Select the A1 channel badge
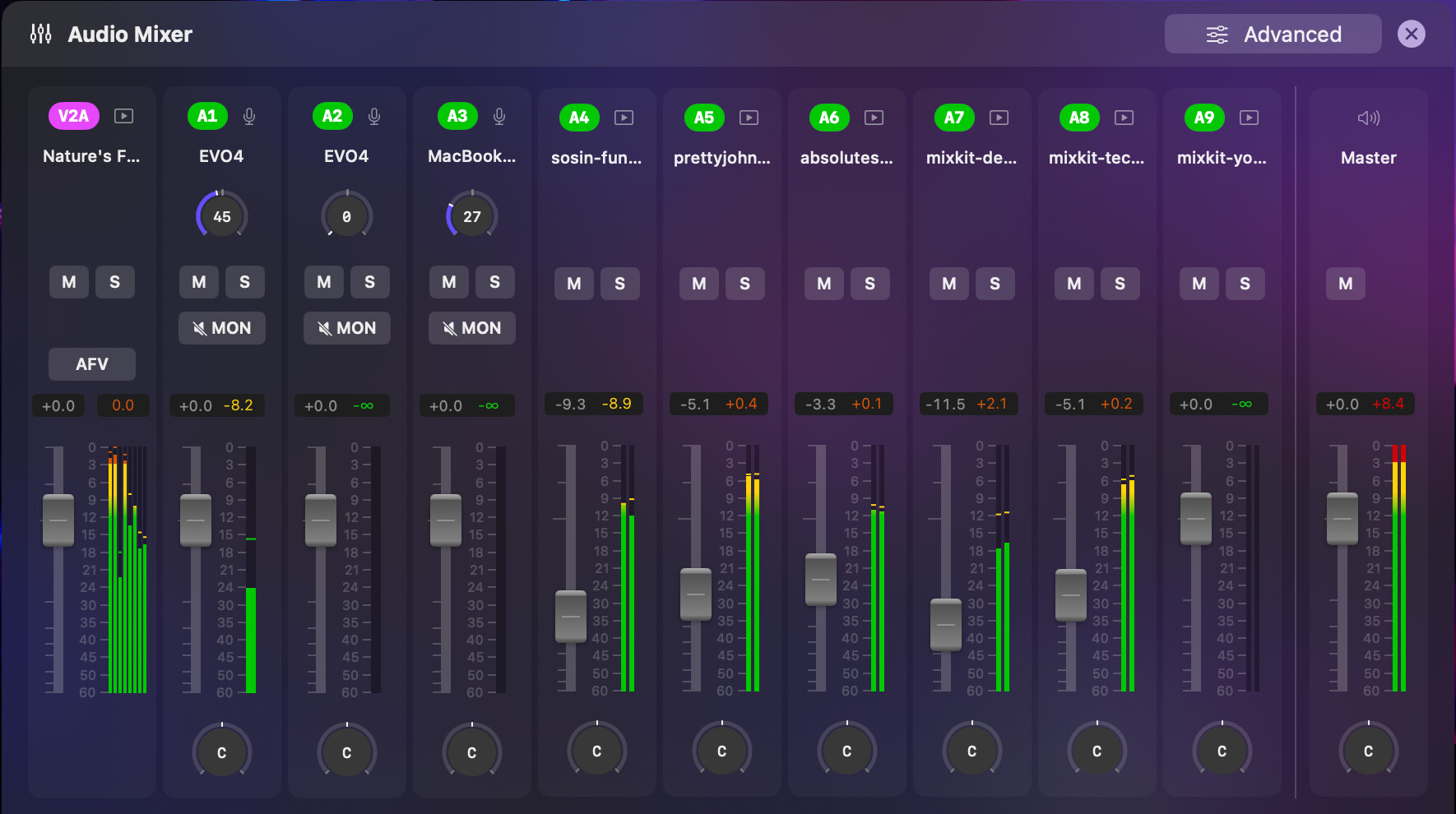Screen dimensions: 1456x814 click(207, 116)
